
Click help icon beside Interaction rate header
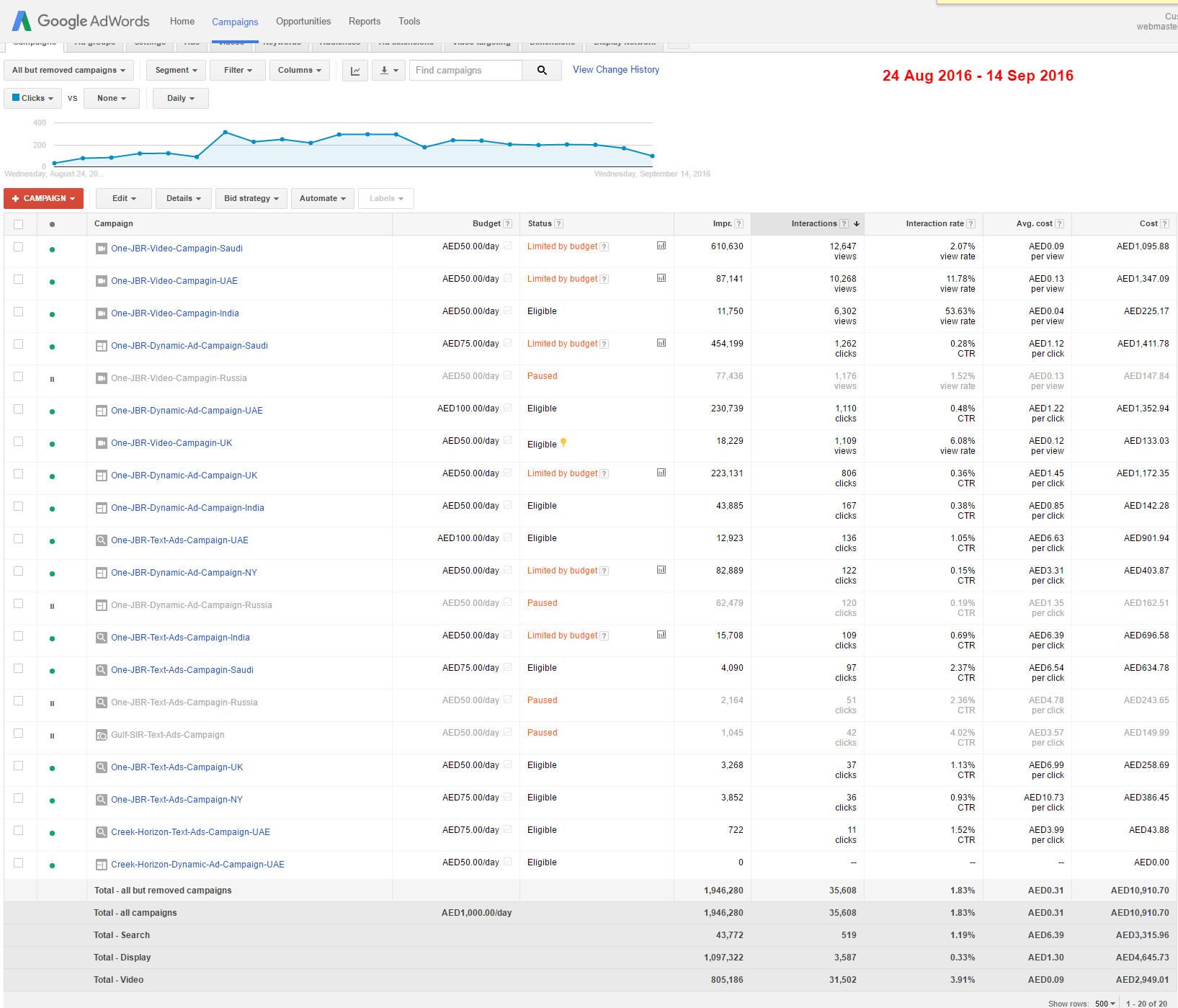click(970, 224)
